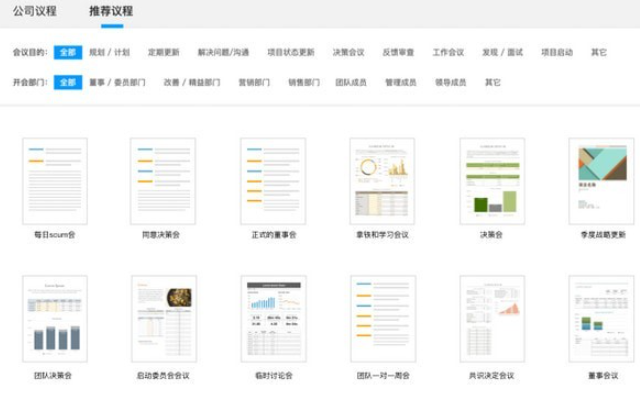This screenshot has height=396, width=640.
Task: Open the 正式的董事会 template thumbnail
Action: click(x=273, y=181)
